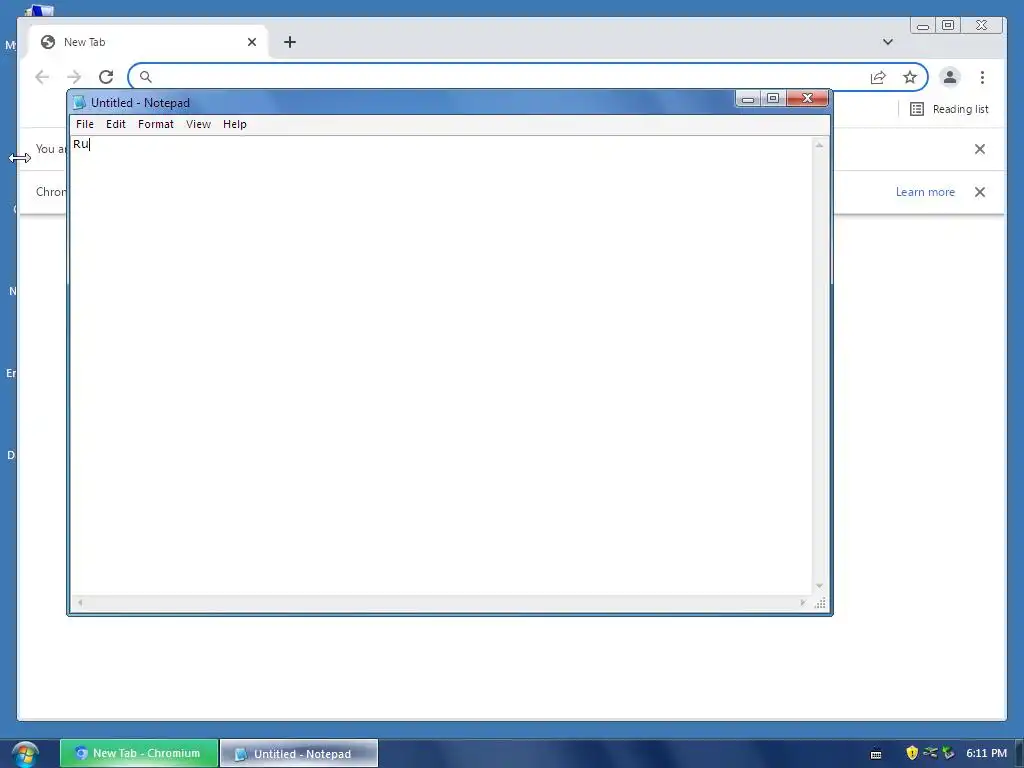The image size is (1024, 768).
Task: Open the Reading list in Chromium
Action: (x=950, y=109)
